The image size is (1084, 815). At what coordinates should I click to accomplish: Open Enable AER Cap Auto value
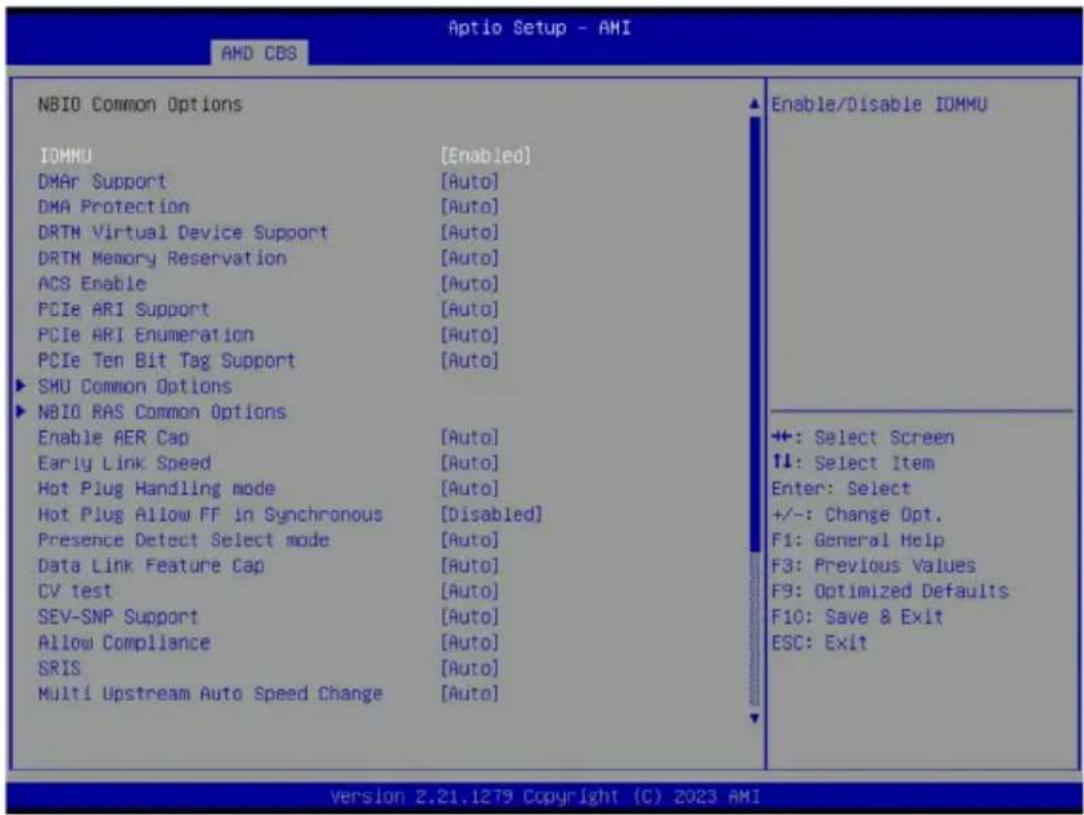point(469,437)
